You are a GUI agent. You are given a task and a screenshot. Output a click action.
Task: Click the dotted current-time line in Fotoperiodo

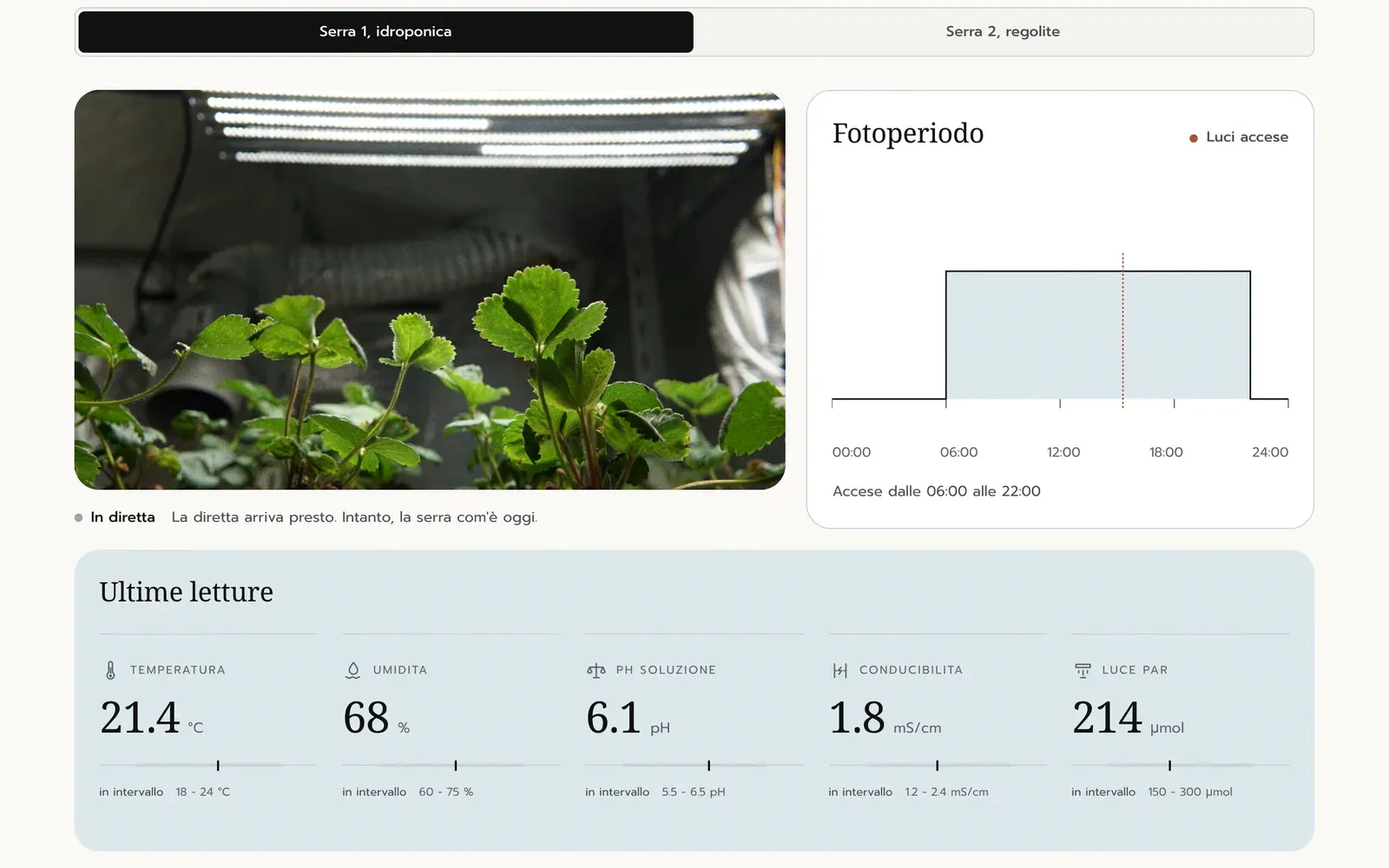tap(1122, 331)
